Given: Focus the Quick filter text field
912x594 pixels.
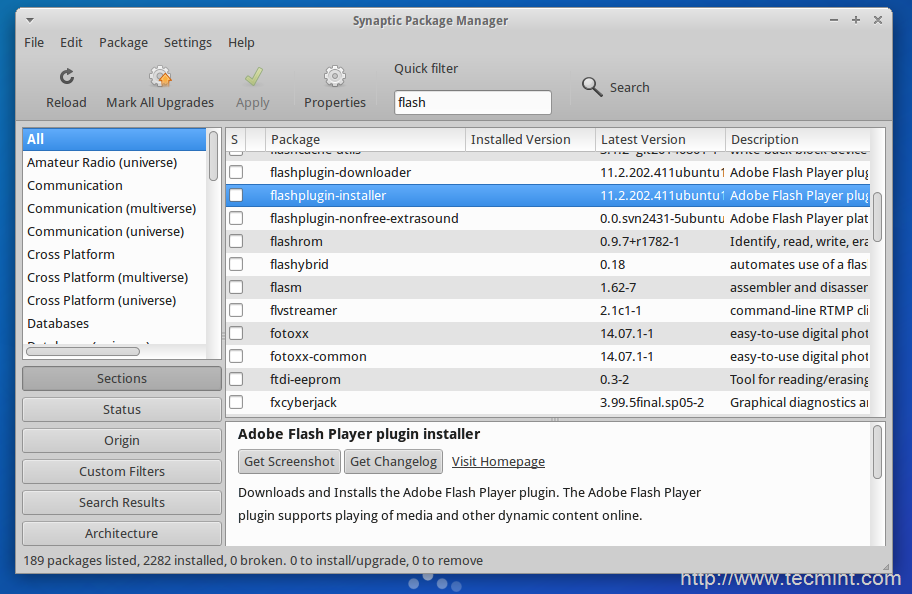Looking at the screenshot, I should click(472, 103).
